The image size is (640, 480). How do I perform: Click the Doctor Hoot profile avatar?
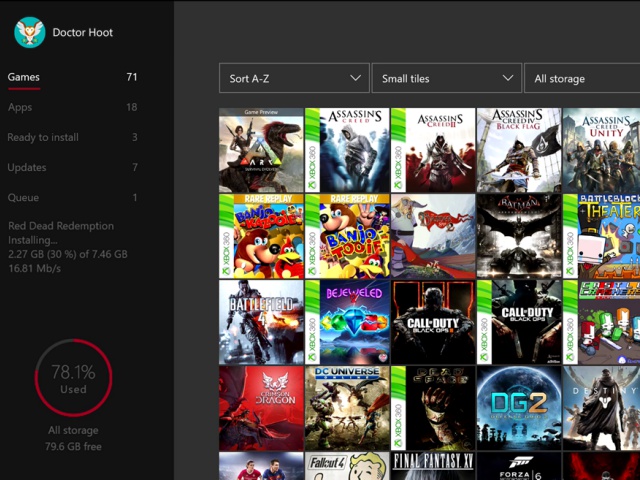(30, 33)
